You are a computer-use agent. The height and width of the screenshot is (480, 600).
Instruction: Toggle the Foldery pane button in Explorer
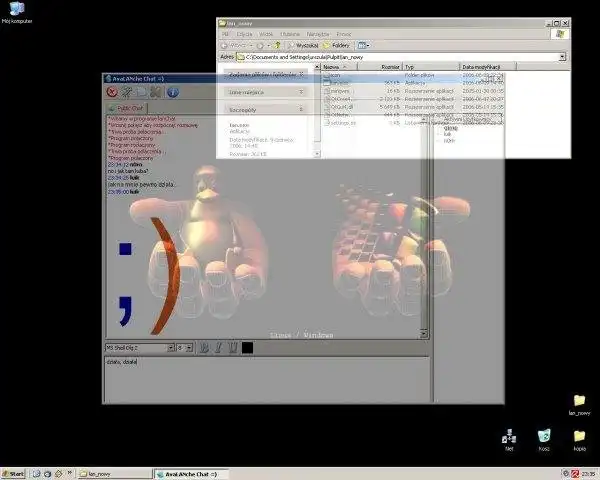[x=336, y=46]
